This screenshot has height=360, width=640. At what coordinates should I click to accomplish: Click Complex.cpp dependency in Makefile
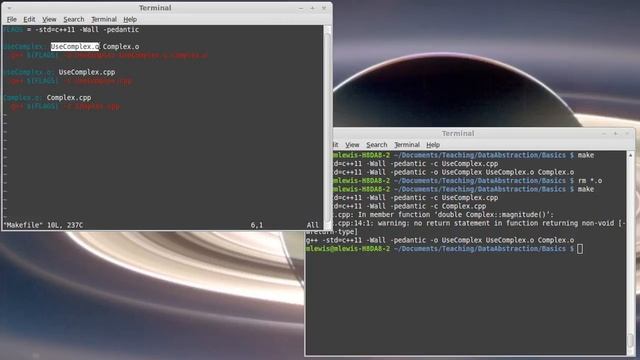coord(69,98)
